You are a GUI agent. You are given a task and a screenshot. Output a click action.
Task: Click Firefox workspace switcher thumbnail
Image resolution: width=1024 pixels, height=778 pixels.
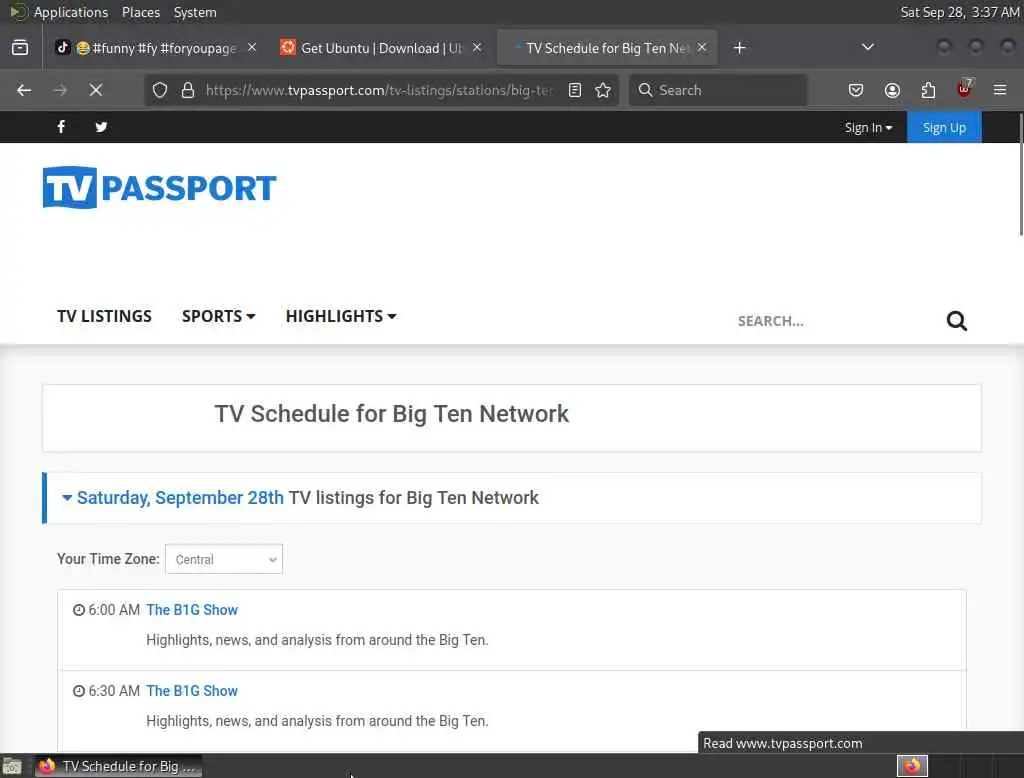(912, 766)
